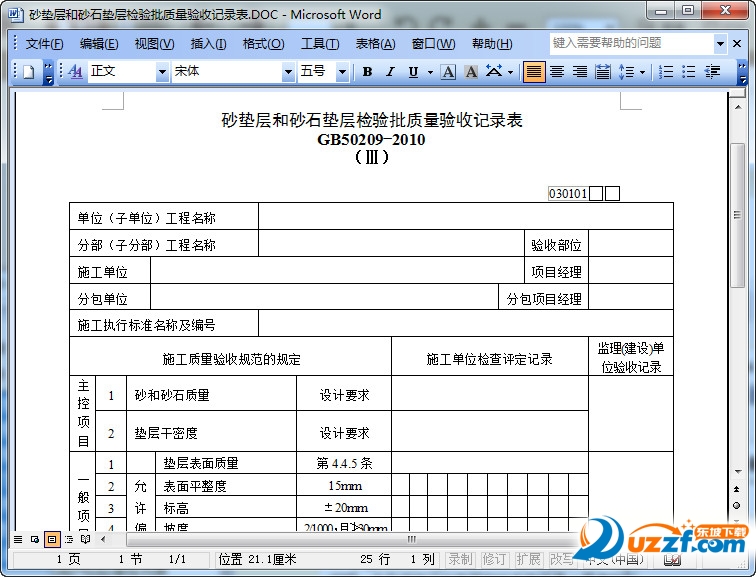Switch to Reading Layout view icon
756x577 pixels.
pos(85,539)
